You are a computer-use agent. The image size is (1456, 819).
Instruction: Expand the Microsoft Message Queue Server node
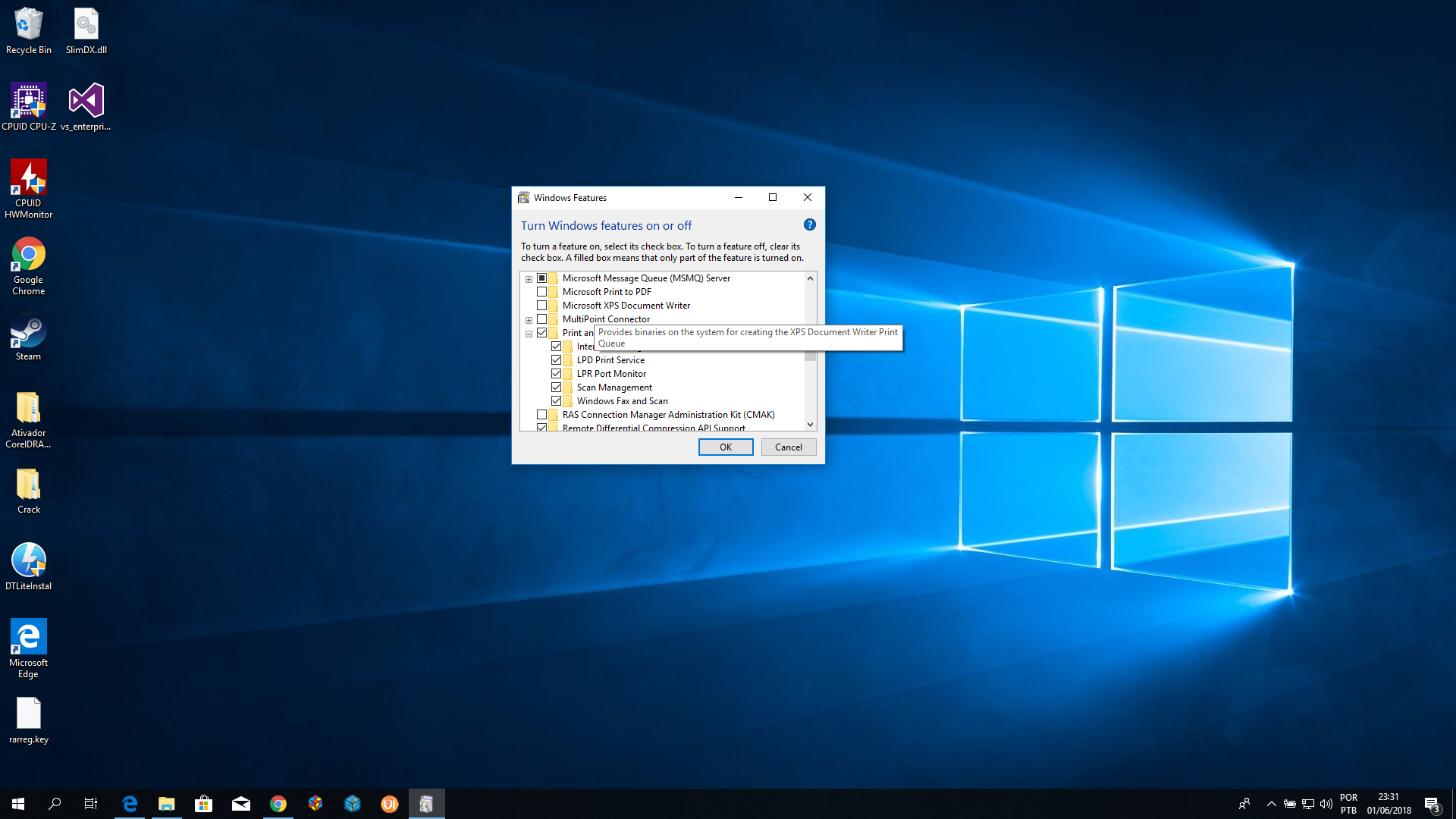pos(529,279)
